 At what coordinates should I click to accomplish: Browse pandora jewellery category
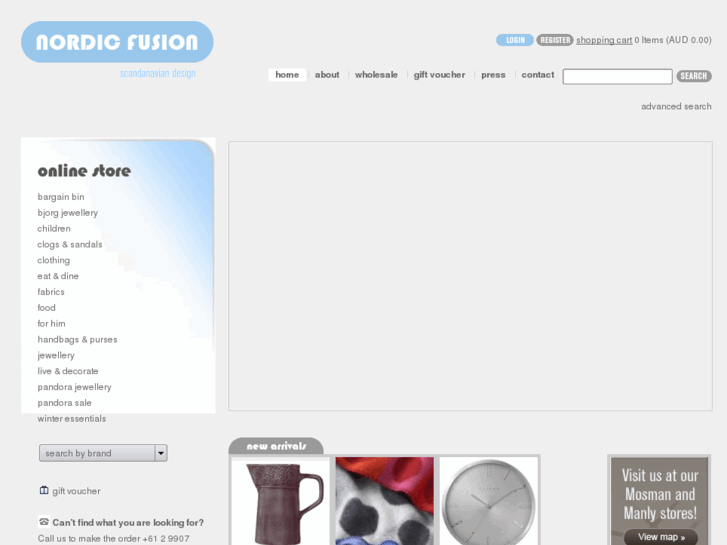(x=75, y=387)
